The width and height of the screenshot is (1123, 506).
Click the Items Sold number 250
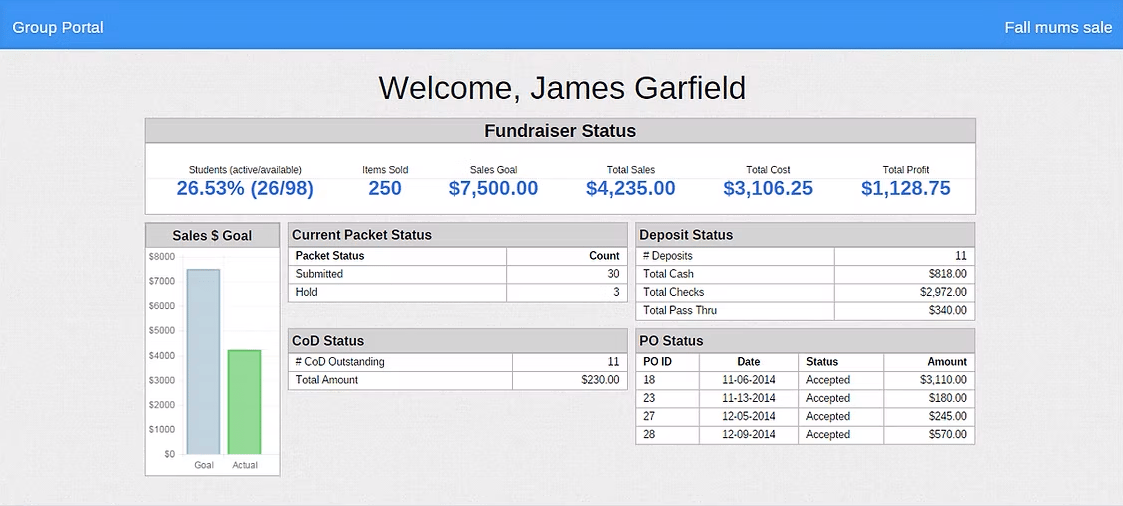[x=385, y=188]
